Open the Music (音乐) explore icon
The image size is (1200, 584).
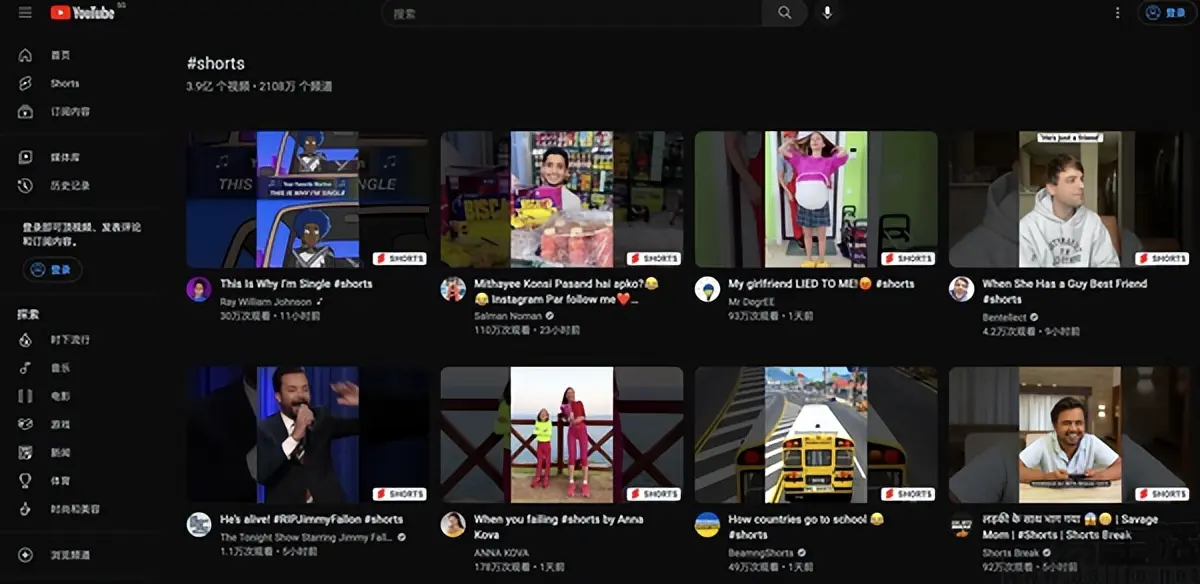point(26,368)
